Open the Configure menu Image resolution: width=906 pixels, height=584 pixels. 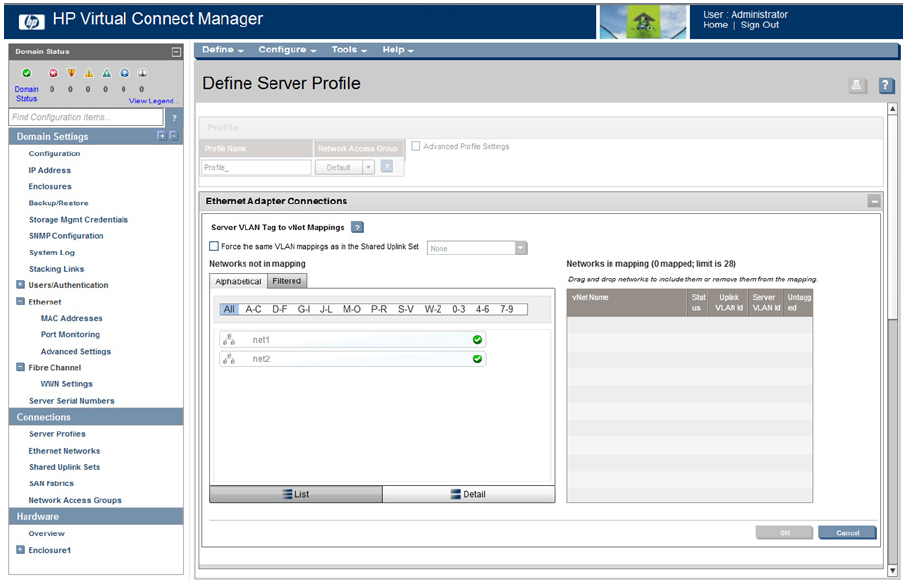286,50
